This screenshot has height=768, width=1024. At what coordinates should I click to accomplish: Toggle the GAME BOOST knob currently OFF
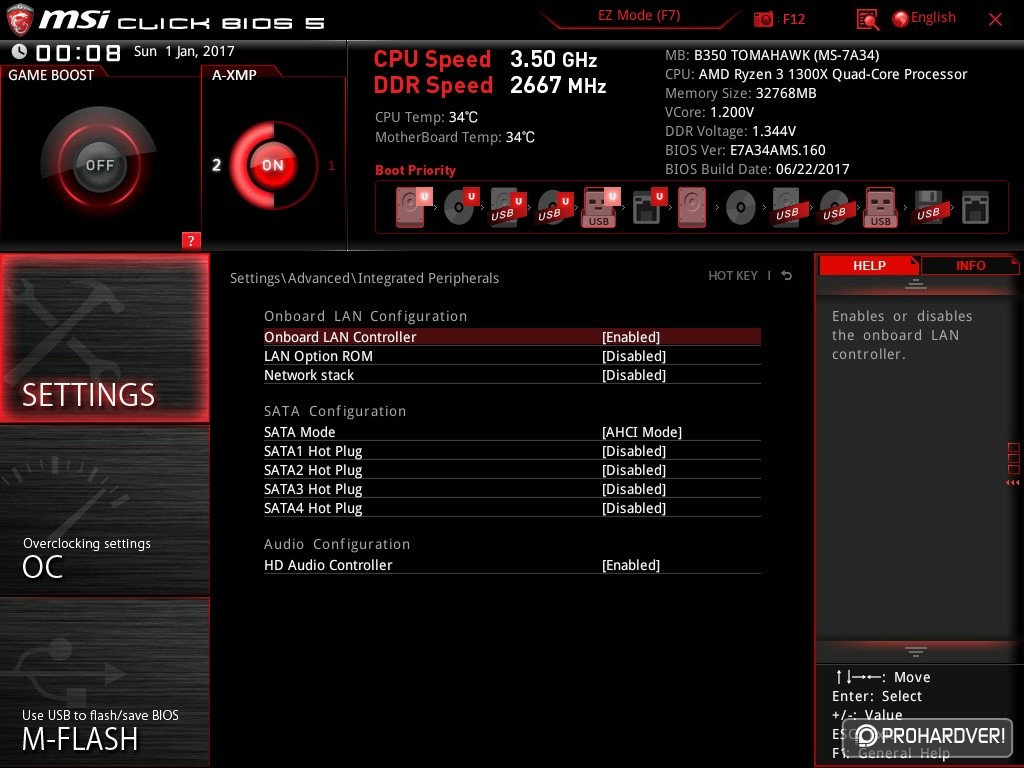[x=99, y=165]
